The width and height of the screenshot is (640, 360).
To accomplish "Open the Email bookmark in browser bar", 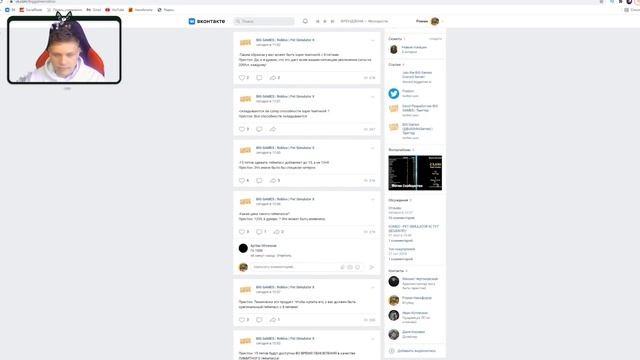I will tap(94, 10).
